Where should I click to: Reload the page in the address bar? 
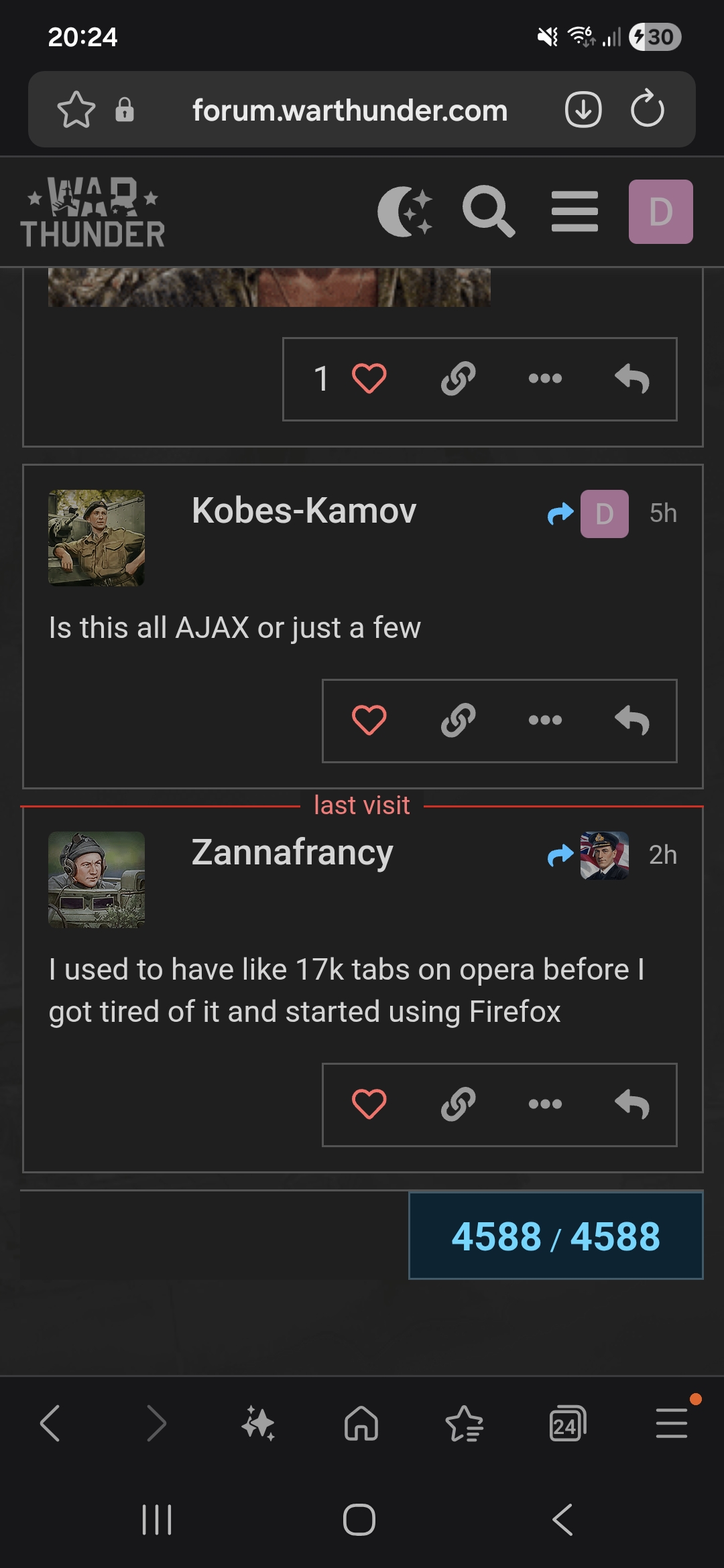[x=647, y=110]
